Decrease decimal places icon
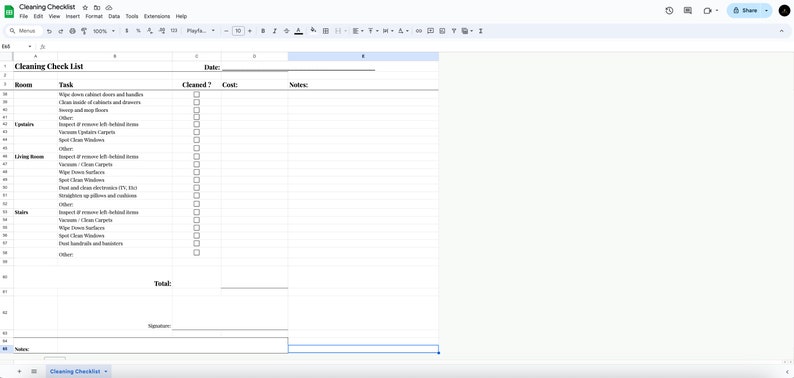Viewport: 794px width, 378px height. pos(150,31)
